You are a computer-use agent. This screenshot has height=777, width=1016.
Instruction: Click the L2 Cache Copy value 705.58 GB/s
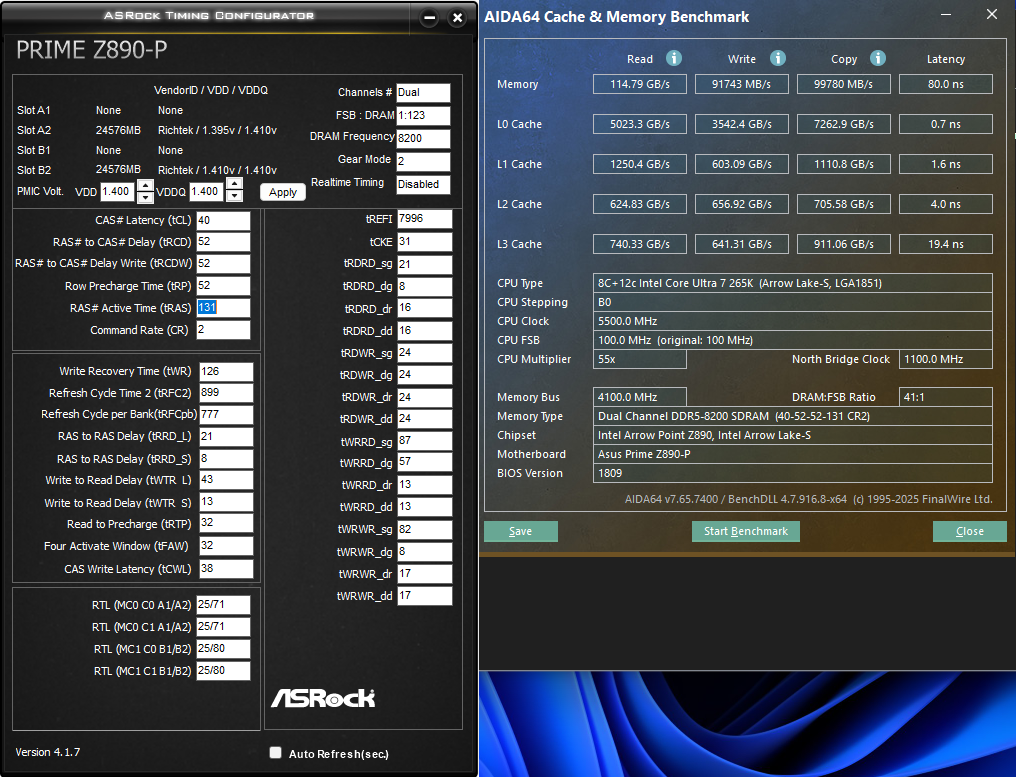click(843, 204)
